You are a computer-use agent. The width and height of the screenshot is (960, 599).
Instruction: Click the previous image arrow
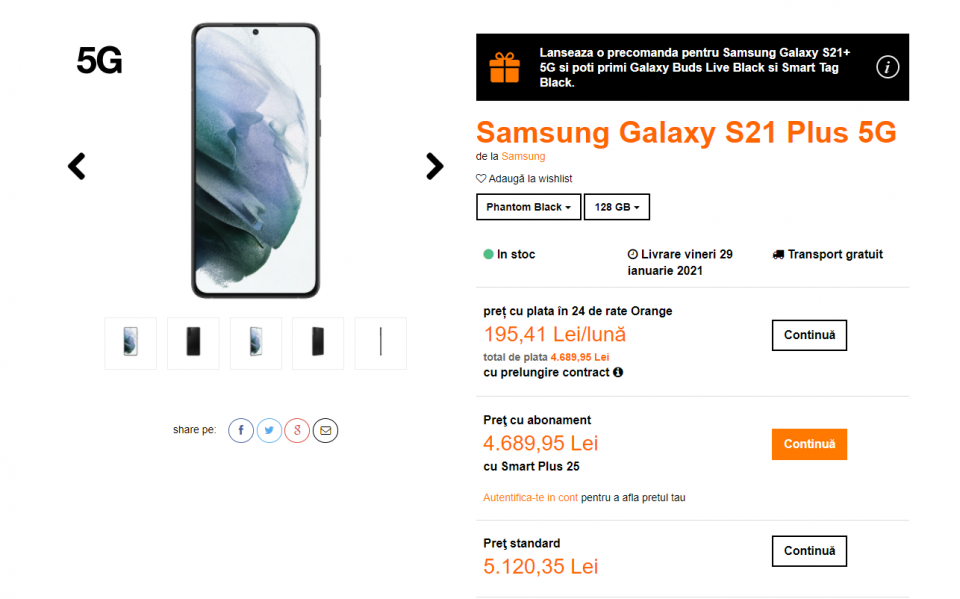(x=77, y=166)
